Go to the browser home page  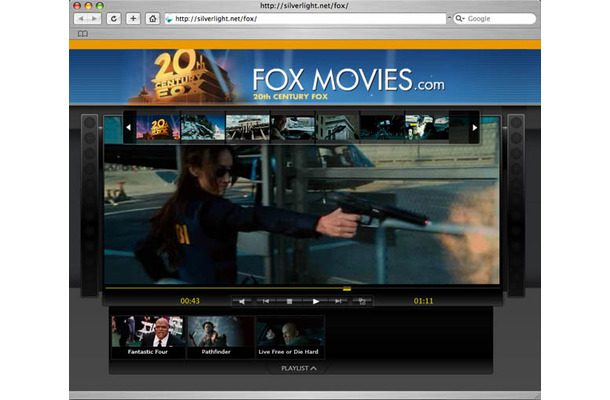pyautogui.click(x=152, y=19)
